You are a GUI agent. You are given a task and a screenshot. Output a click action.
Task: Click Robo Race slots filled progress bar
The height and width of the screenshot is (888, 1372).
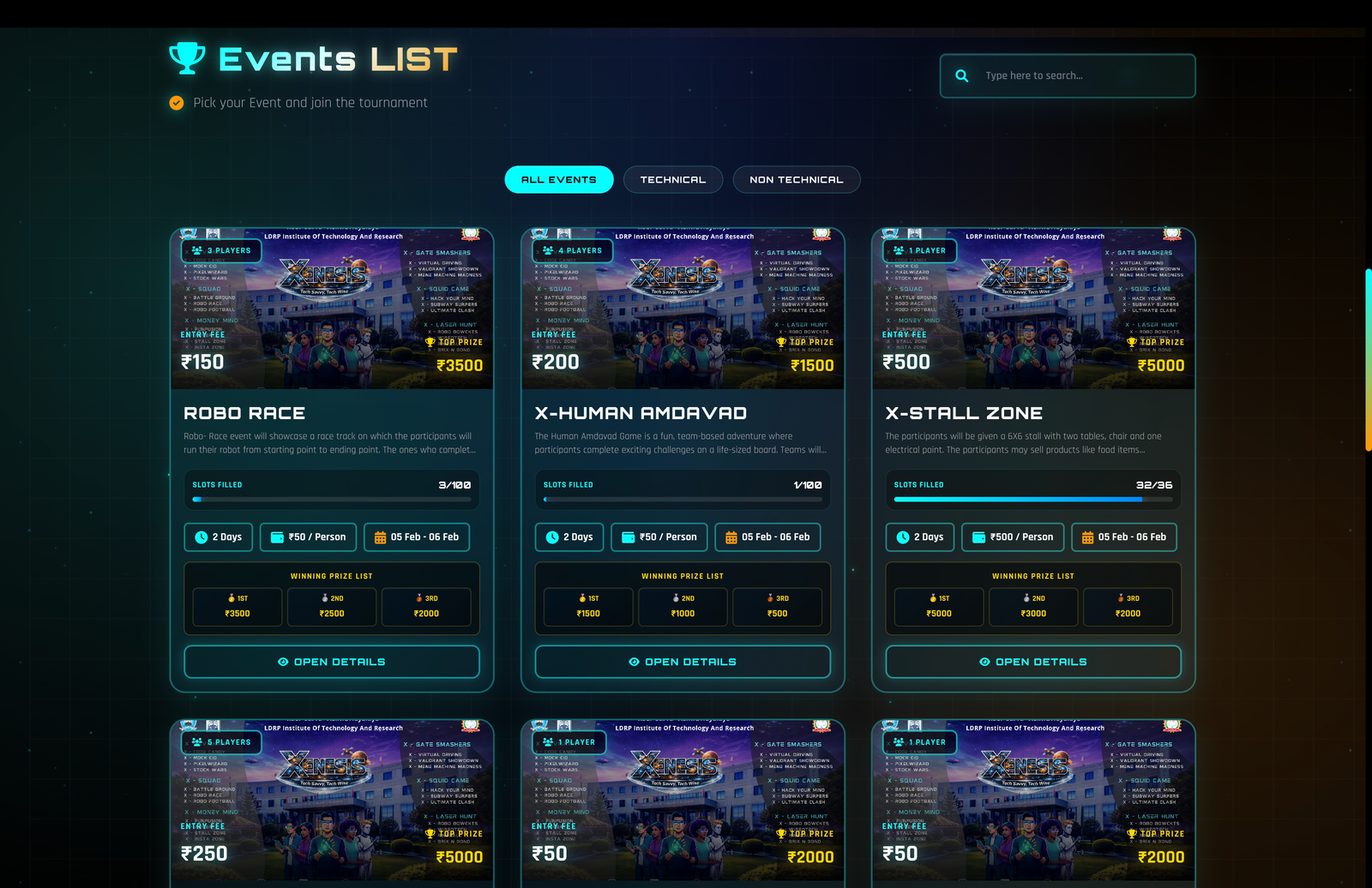click(x=332, y=499)
